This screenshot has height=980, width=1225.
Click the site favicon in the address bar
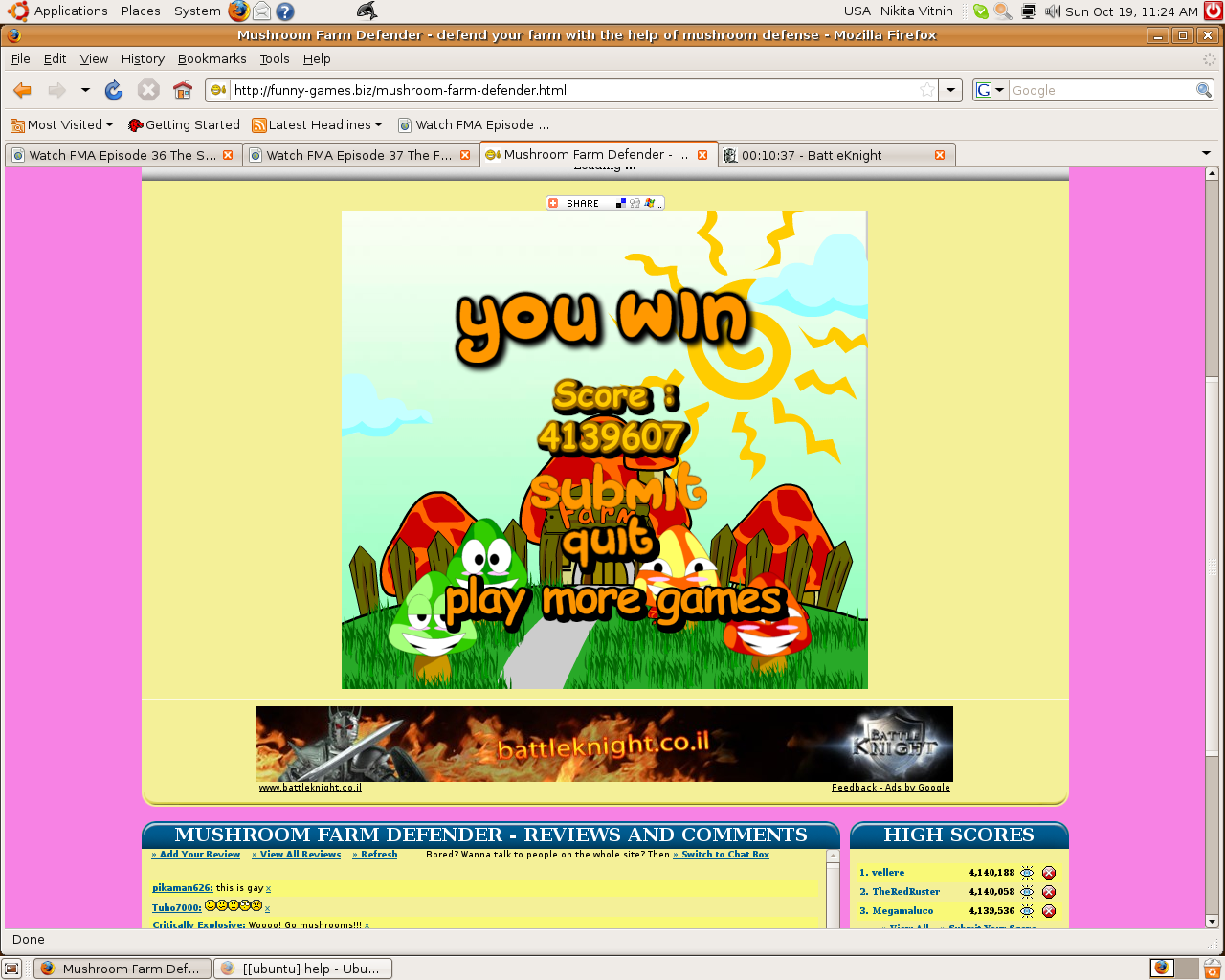coord(218,90)
